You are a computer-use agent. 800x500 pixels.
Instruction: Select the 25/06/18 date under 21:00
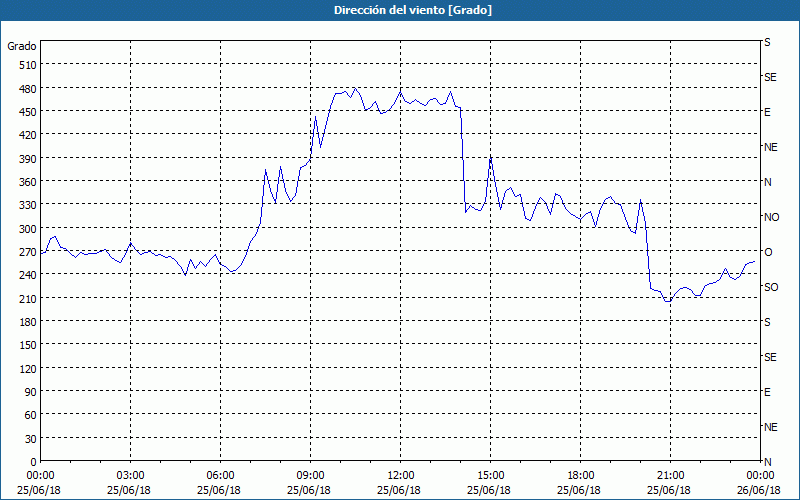click(x=669, y=490)
